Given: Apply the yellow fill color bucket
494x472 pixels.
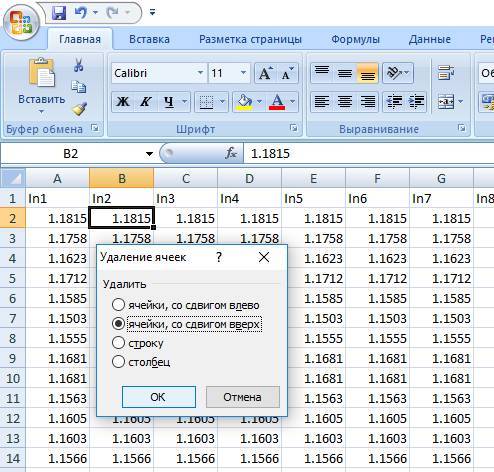Looking at the screenshot, I should (245, 101).
